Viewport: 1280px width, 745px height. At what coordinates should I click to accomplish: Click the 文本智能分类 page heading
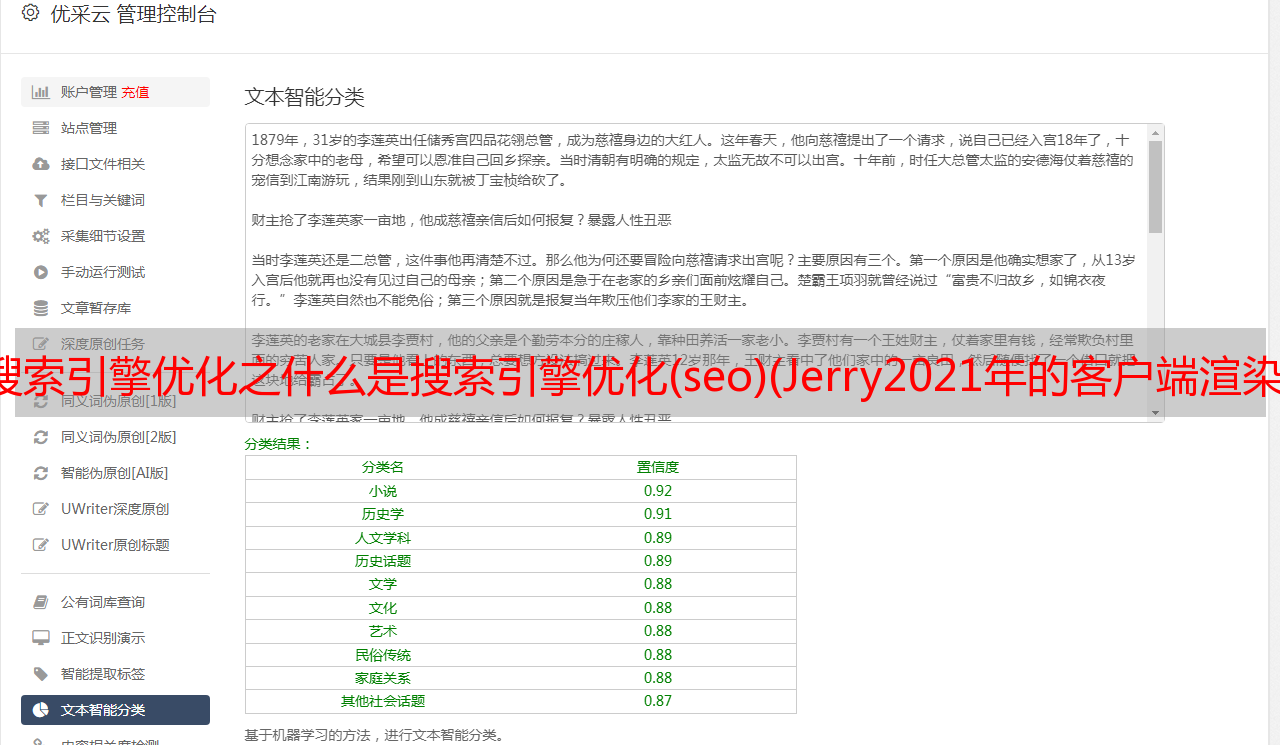pos(305,97)
